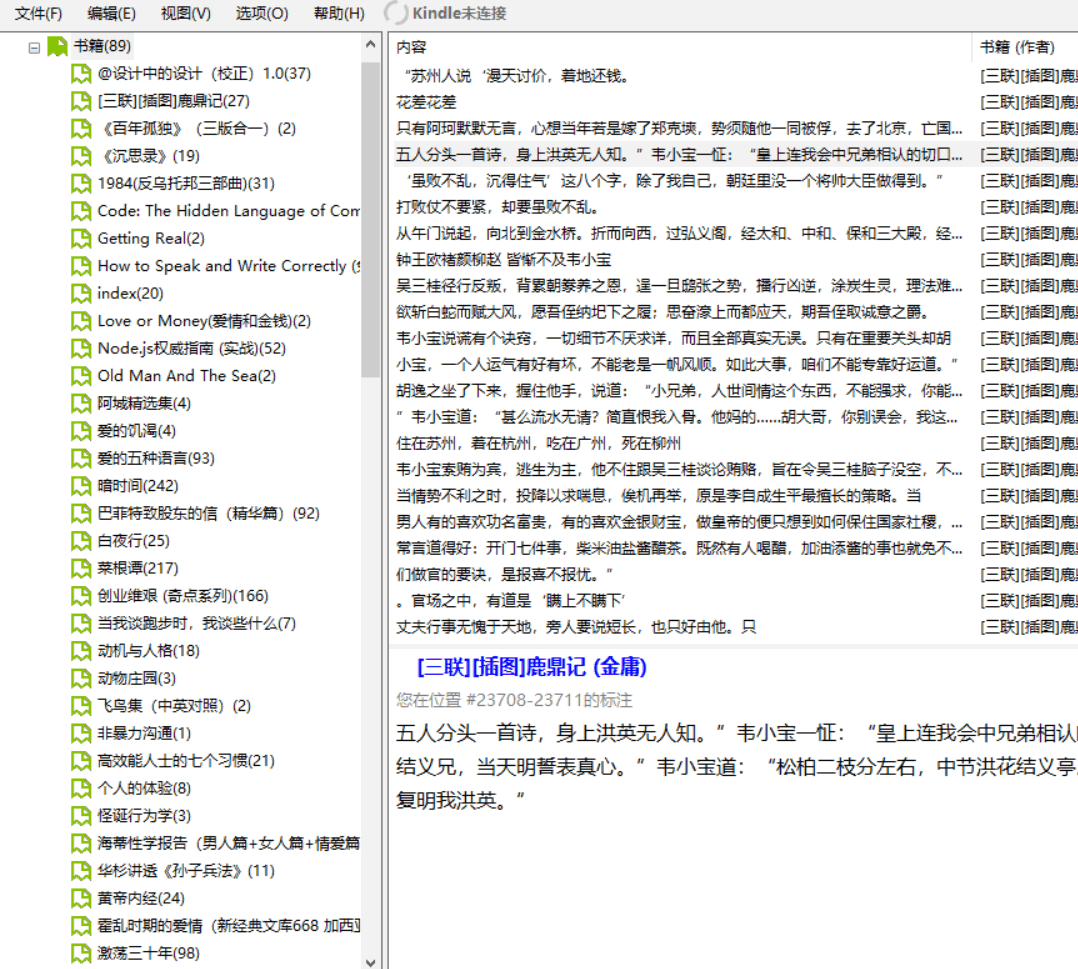Viewport: 1078px width, 969px height.
Task: Open the 帮助(H) menu
Action: [x=339, y=13]
